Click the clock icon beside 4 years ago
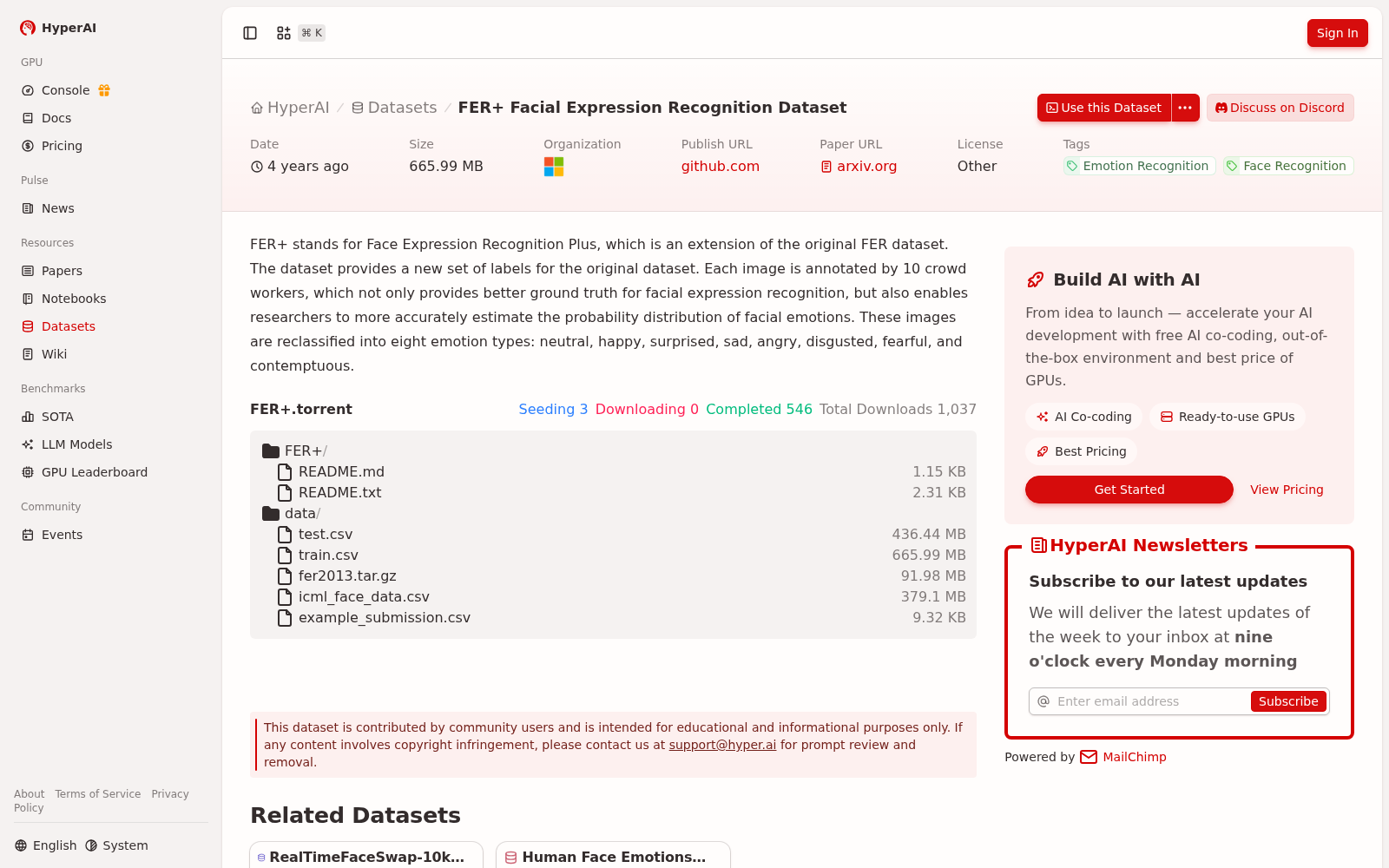 257,167
